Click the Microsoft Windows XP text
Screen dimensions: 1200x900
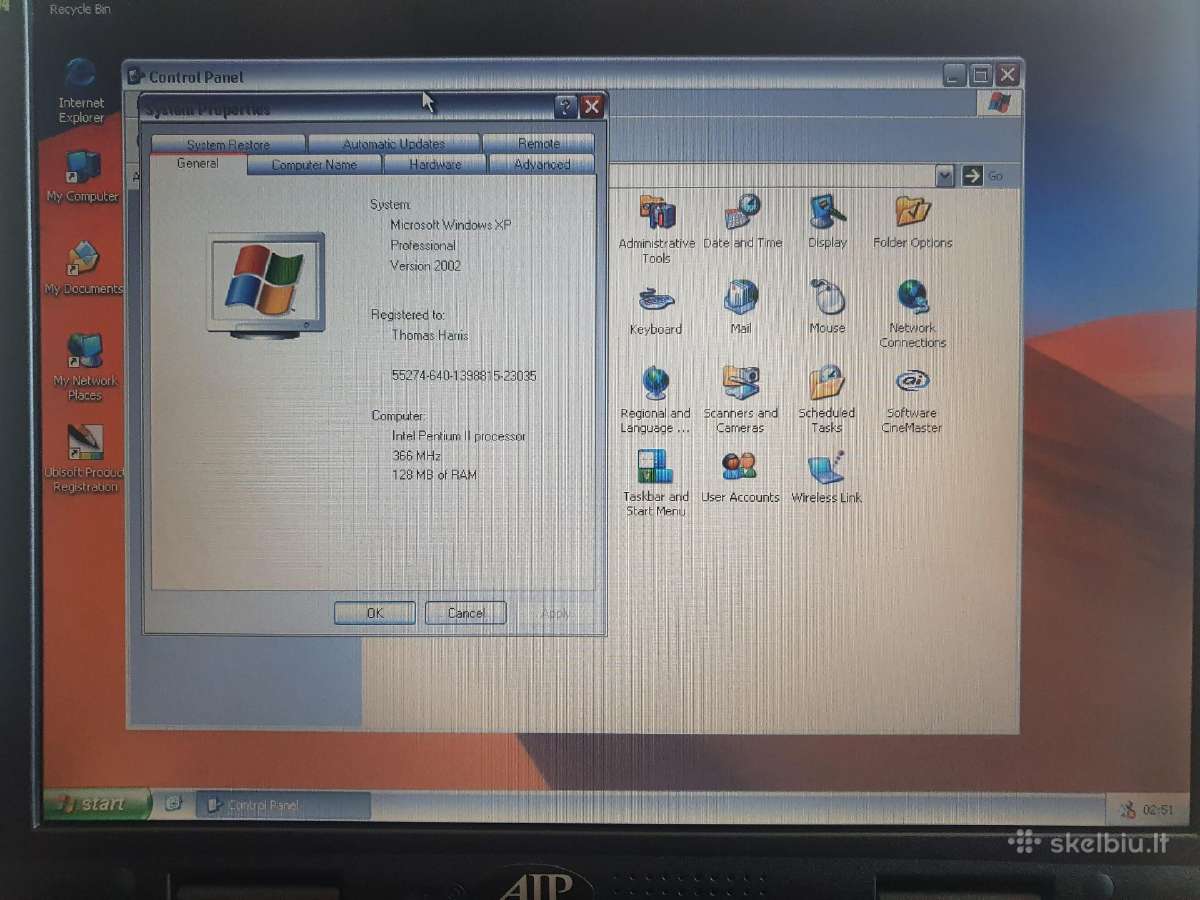[x=450, y=225]
